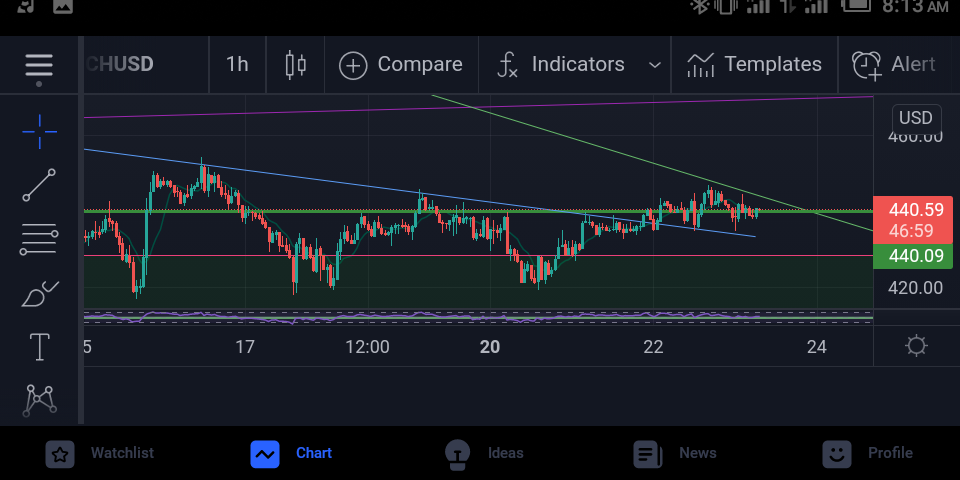The image size is (960, 480).
Task: Open chart settings gear icon
Action: tap(916, 346)
